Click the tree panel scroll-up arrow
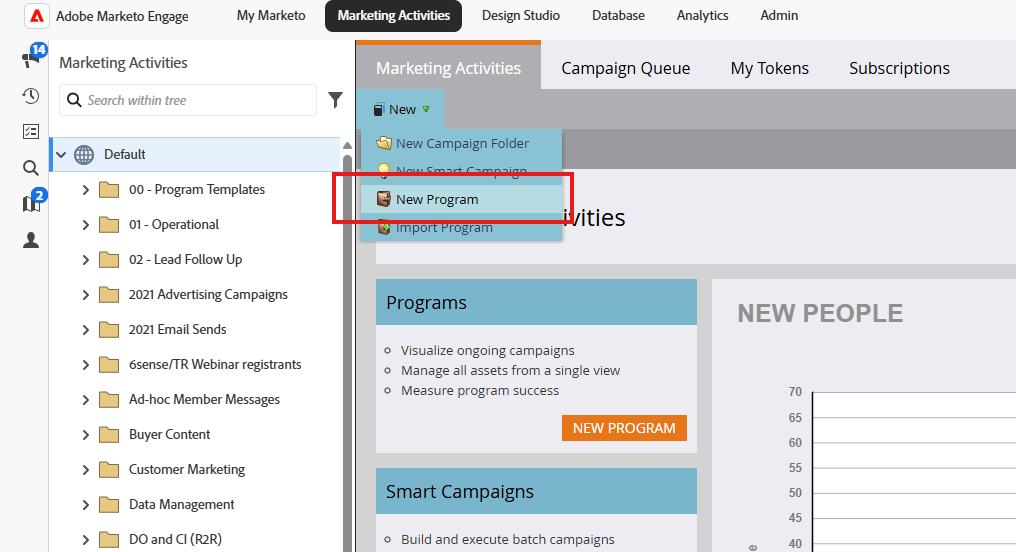Viewport: 1016px width, 552px height. click(347, 146)
